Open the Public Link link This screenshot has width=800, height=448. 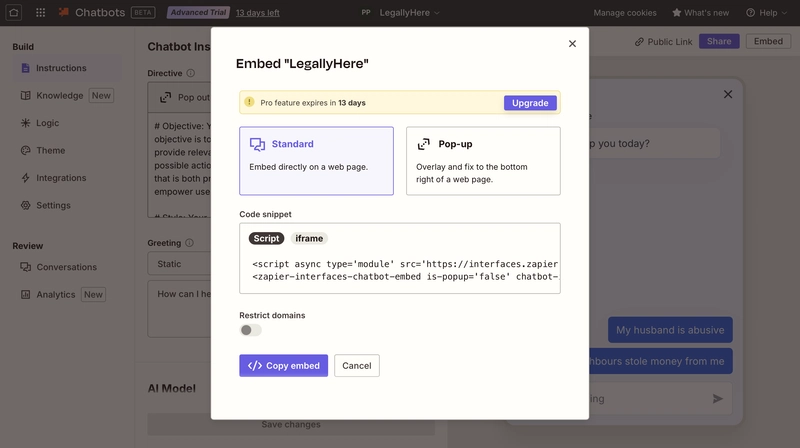(663, 42)
